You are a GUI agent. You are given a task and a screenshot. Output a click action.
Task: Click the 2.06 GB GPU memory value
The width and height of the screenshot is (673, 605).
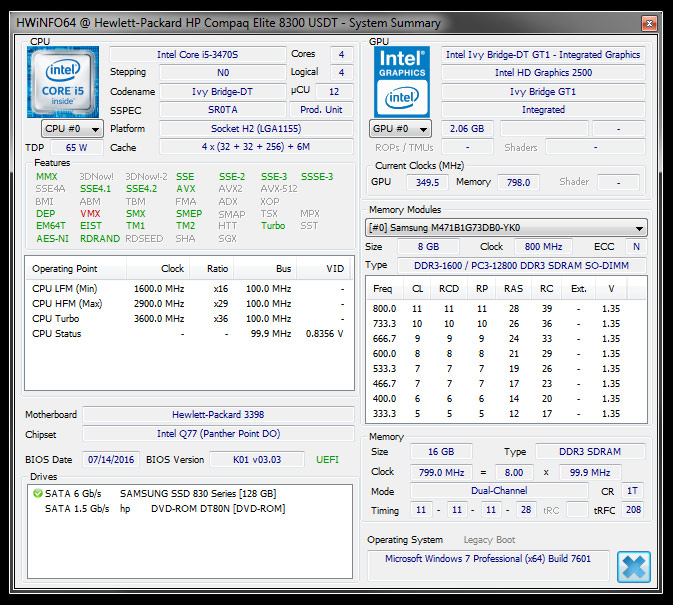tap(467, 129)
